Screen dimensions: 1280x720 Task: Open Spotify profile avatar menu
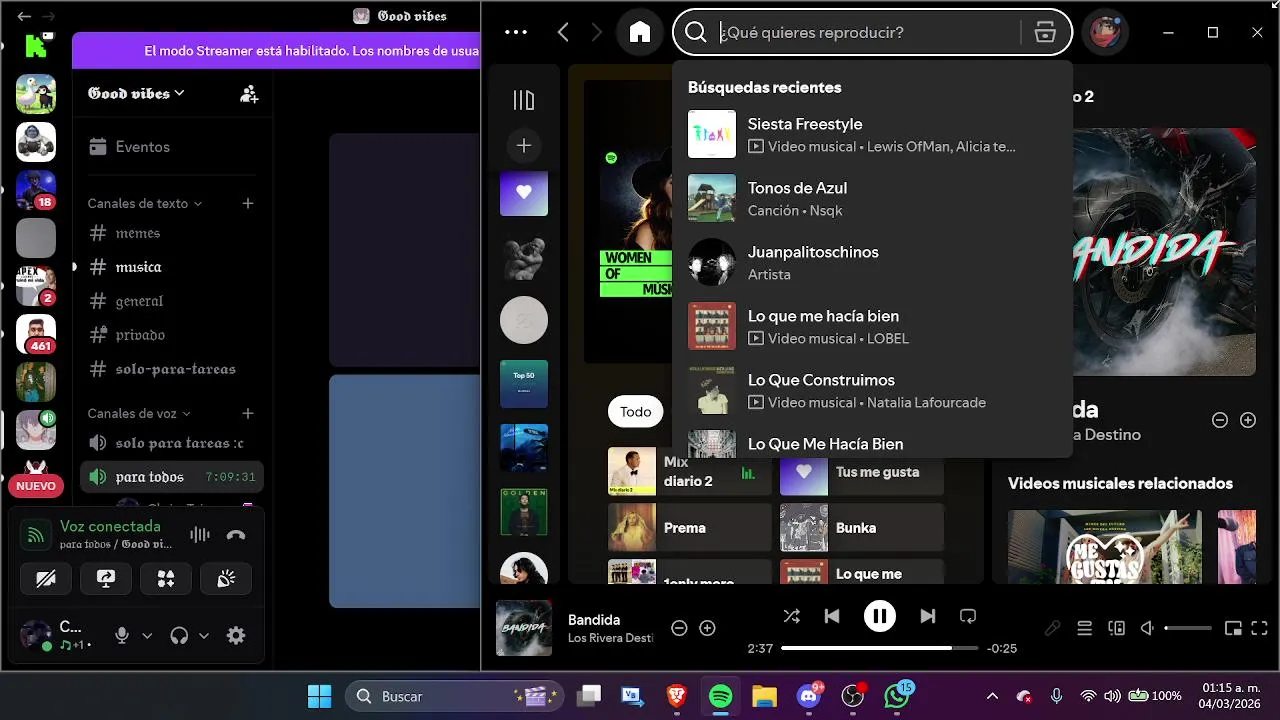[x=1104, y=32]
